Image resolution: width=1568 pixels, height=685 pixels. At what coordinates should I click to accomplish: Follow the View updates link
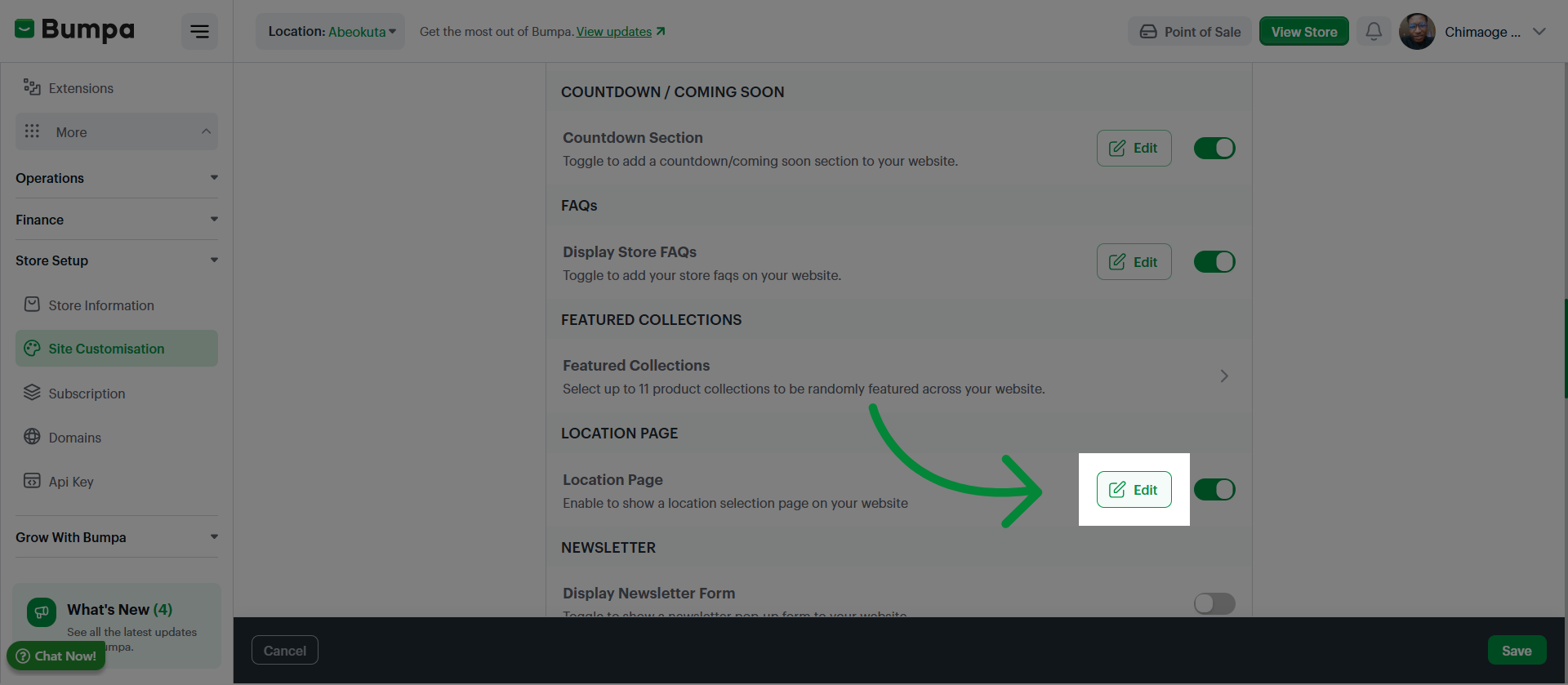(x=614, y=32)
